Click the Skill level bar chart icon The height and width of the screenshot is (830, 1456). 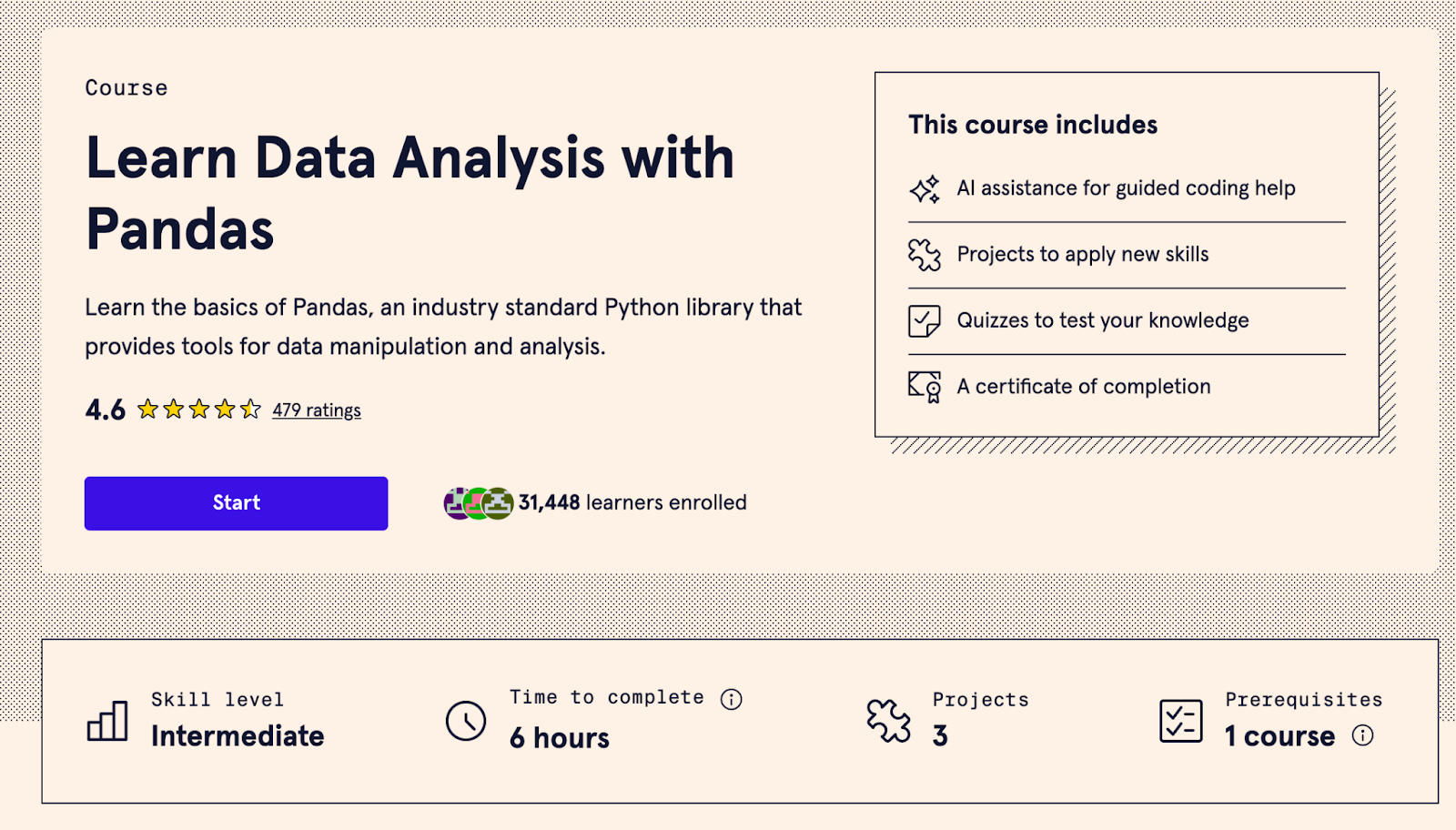[107, 721]
